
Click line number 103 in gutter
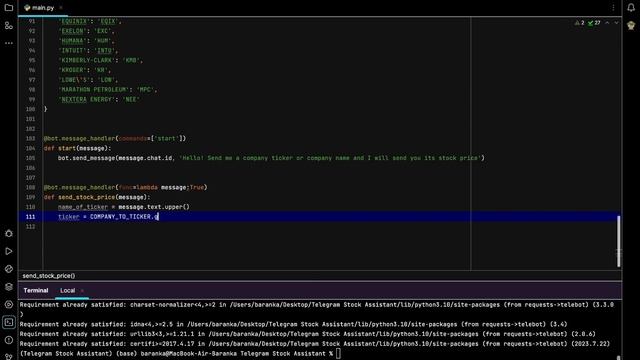click(31, 138)
